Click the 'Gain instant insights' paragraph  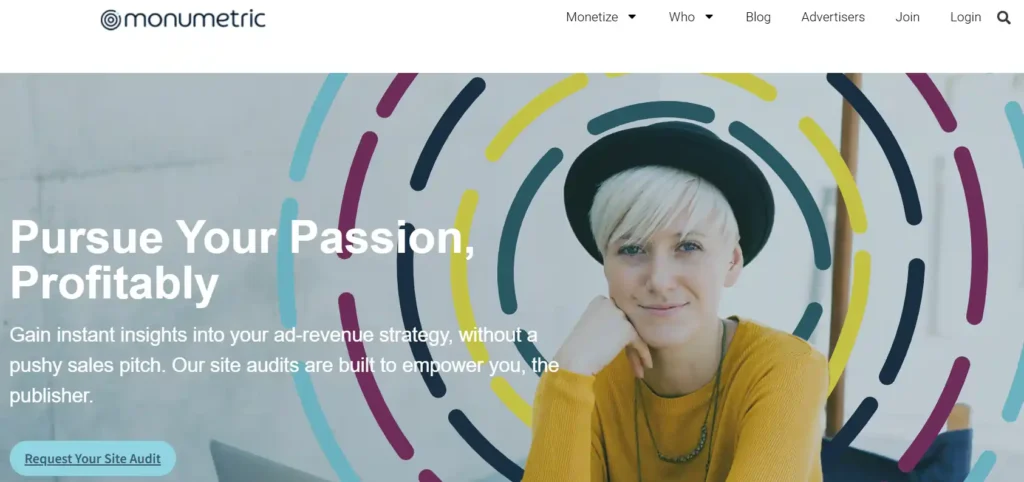(x=284, y=365)
